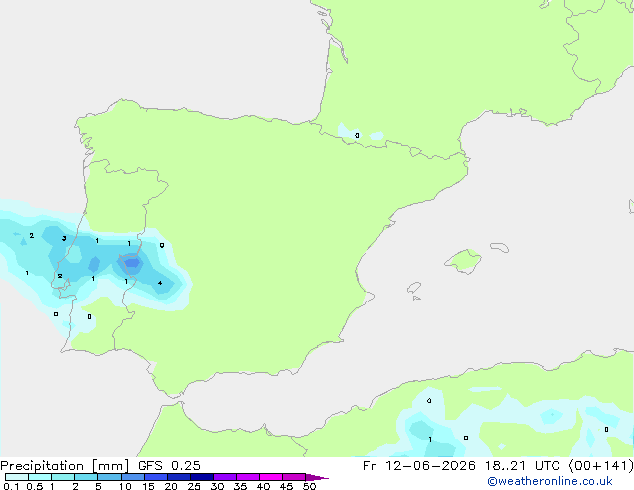Click the "Precipitation [mm]" title text
The width and height of the screenshot is (634, 490).
tap(65, 466)
